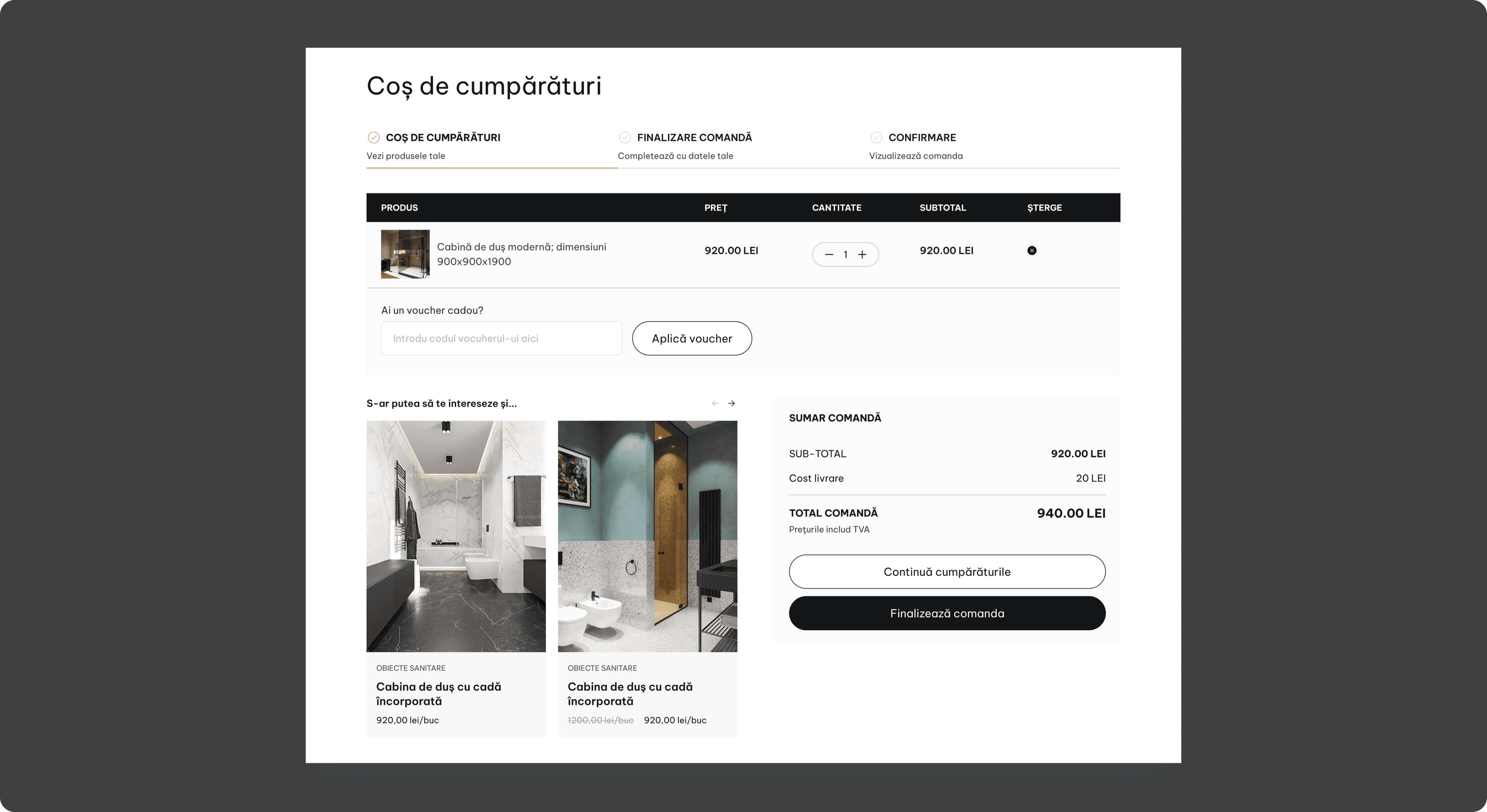Click the right arrow in suggestions carousel
Viewport: 1487px width, 812px height.
731,403
